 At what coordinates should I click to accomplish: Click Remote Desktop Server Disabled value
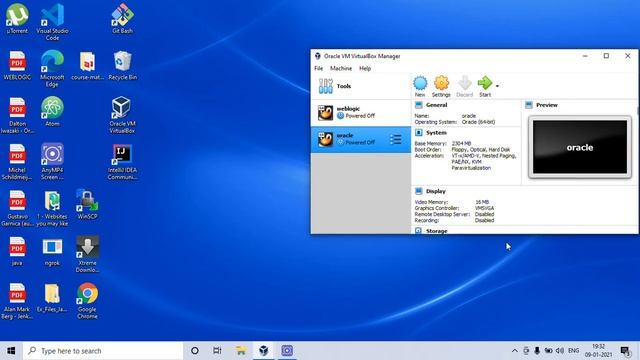point(484,214)
